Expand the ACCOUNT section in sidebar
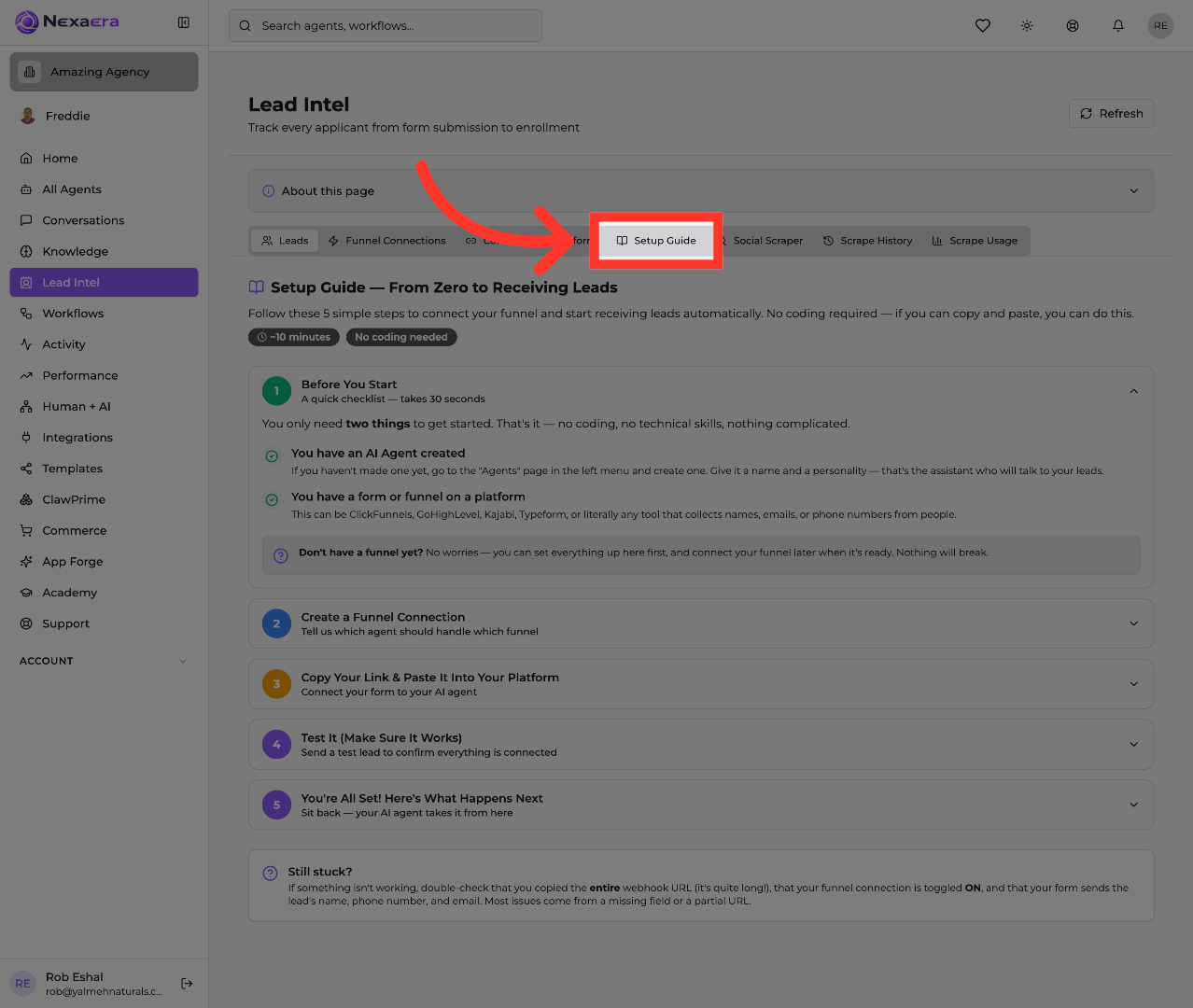This screenshot has height=1008, width=1193. tap(104, 661)
